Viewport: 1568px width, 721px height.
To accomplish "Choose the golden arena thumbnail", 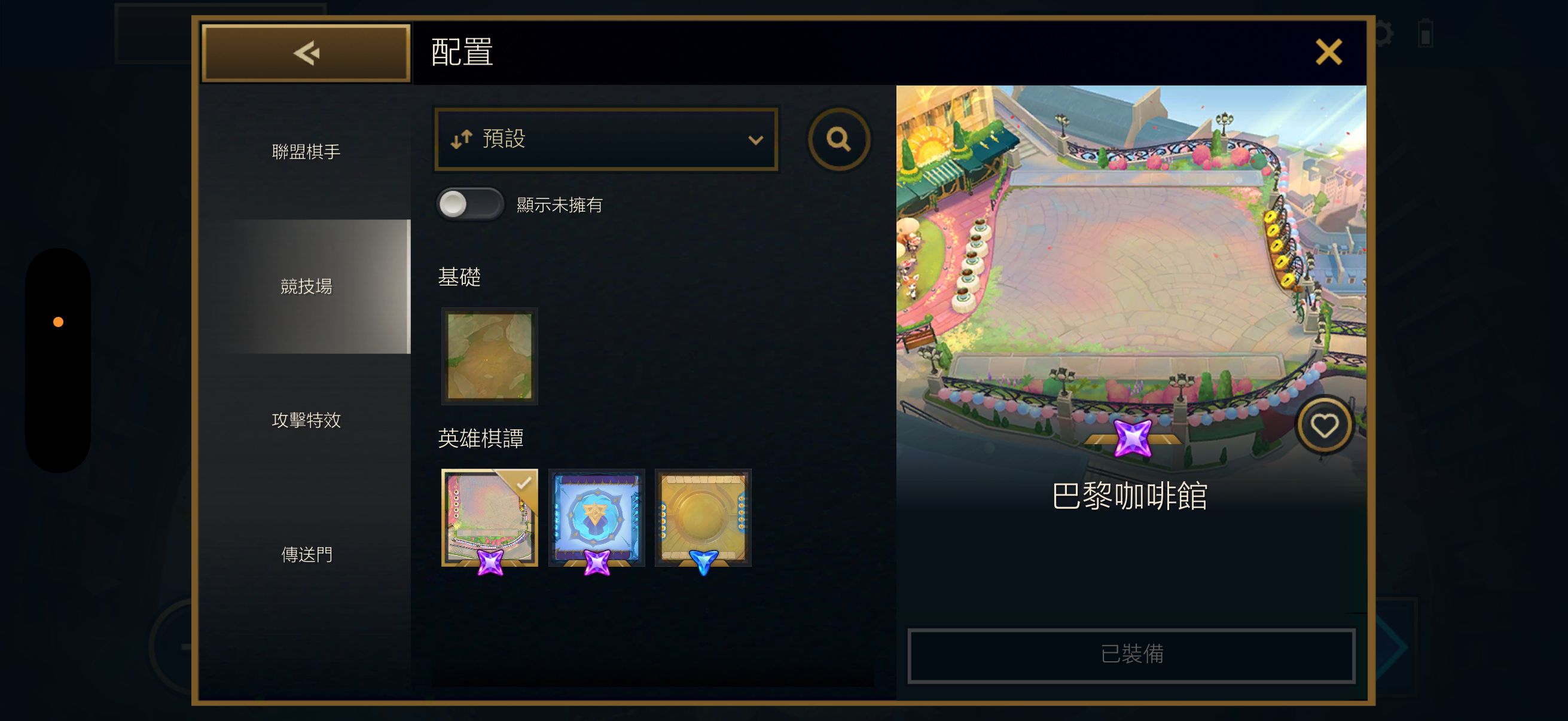I will click(703, 518).
